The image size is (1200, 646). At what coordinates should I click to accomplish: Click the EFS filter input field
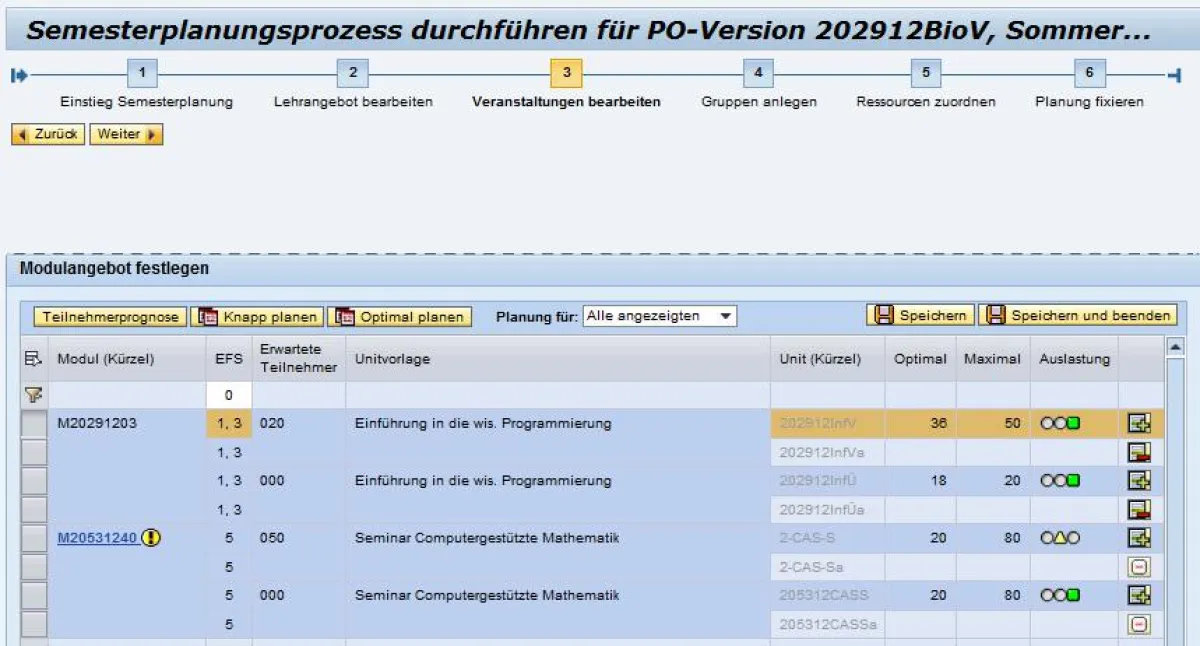point(228,395)
